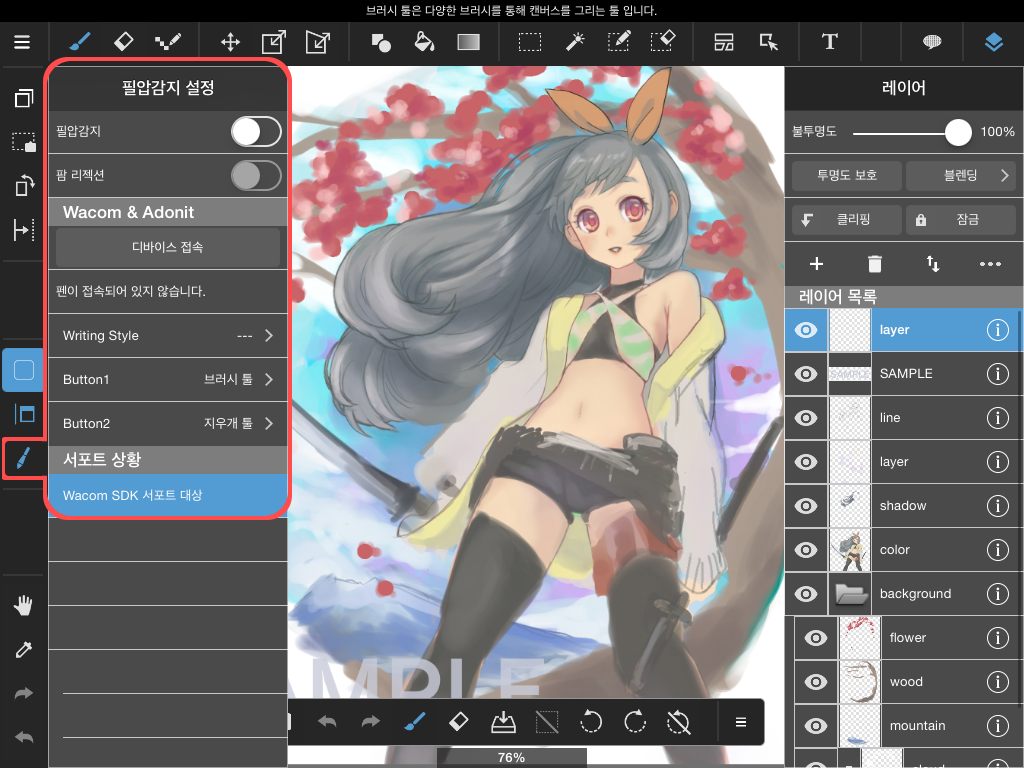Click 디바이스 접속 button
Image resolution: width=1024 pixels, height=768 pixels.
(168, 247)
